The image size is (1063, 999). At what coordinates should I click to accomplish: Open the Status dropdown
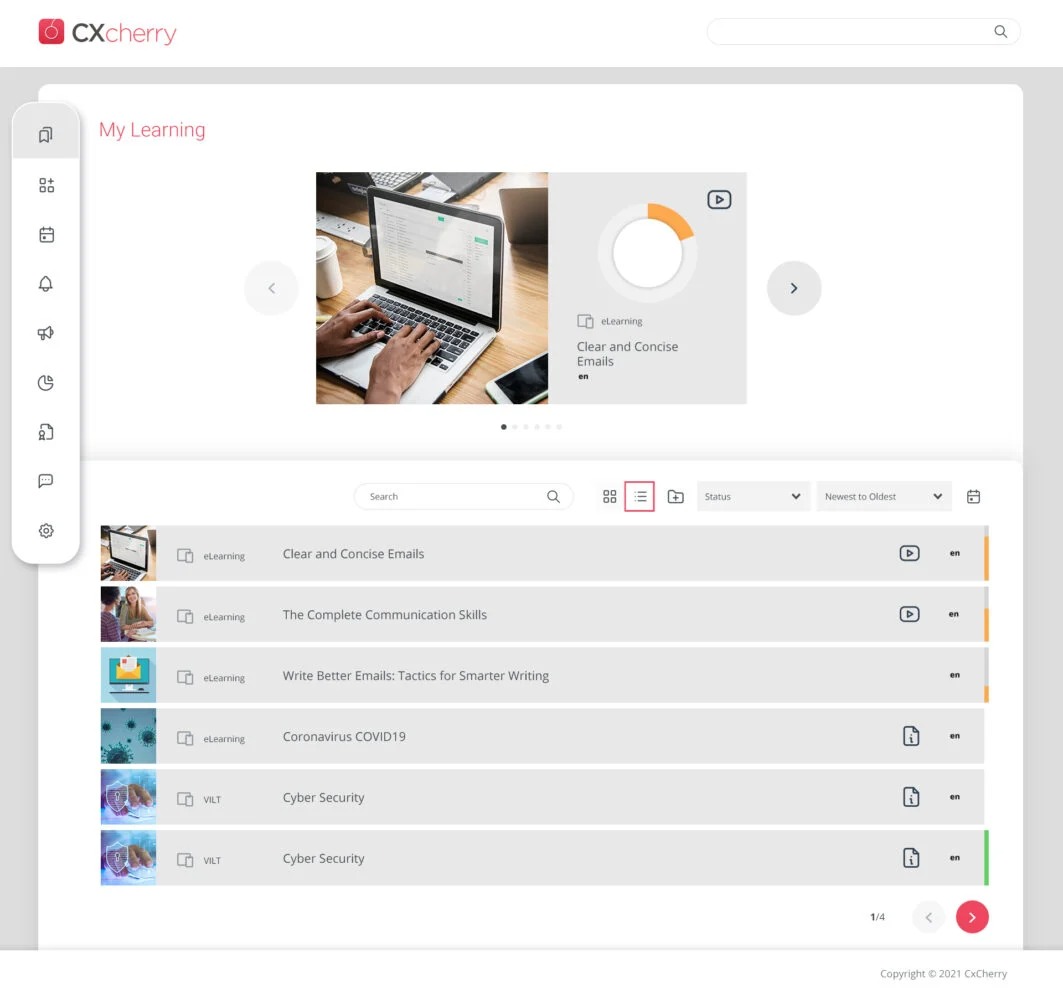(753, 497)
